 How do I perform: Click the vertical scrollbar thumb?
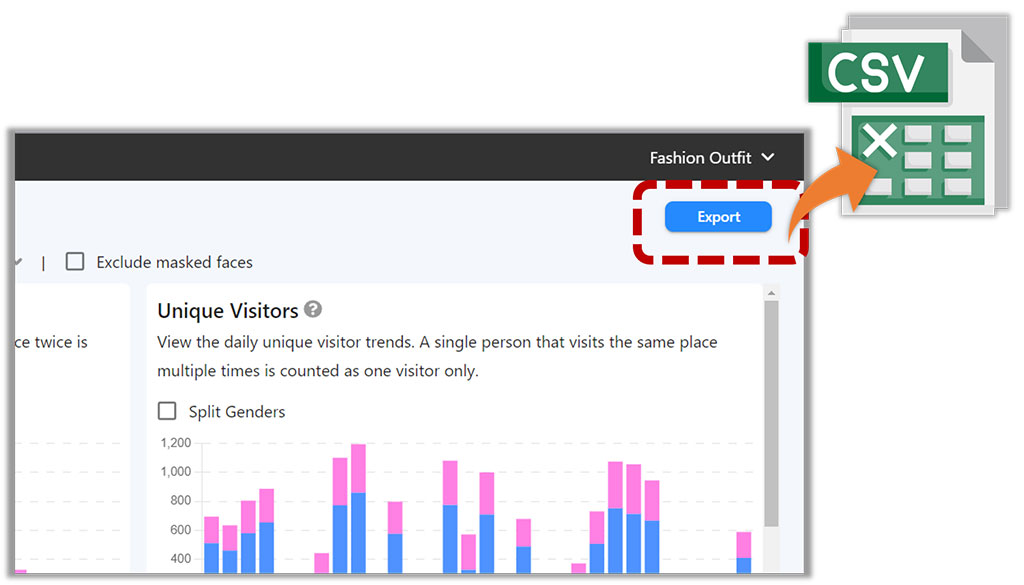[x=770, y=410]
